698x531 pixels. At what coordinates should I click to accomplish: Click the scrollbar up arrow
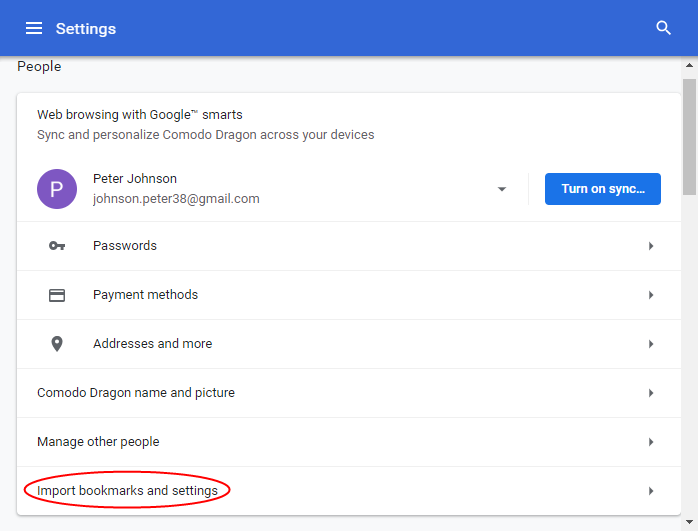690,65
